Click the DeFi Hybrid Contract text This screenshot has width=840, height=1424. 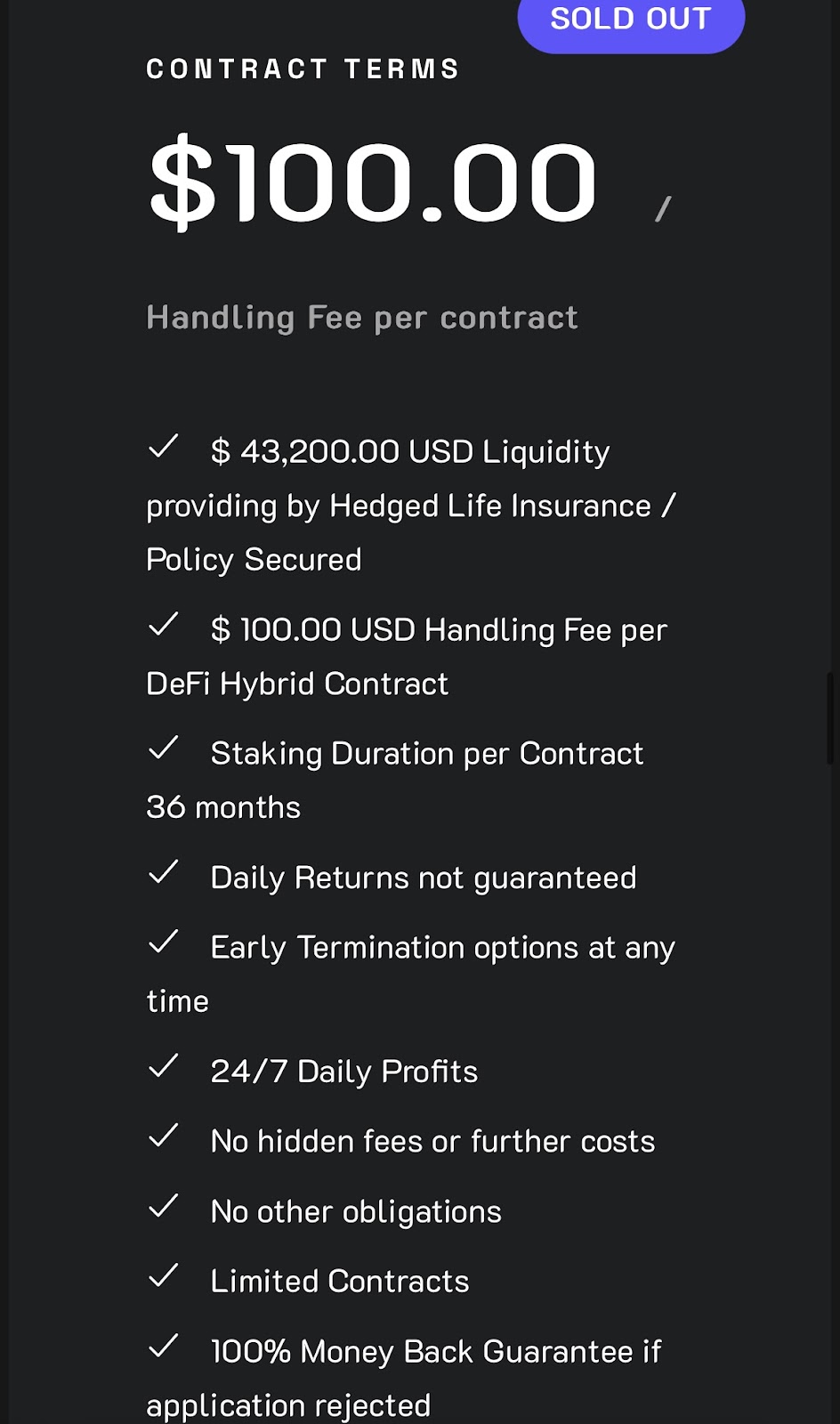pyautogui.click(x=297, y=684)
